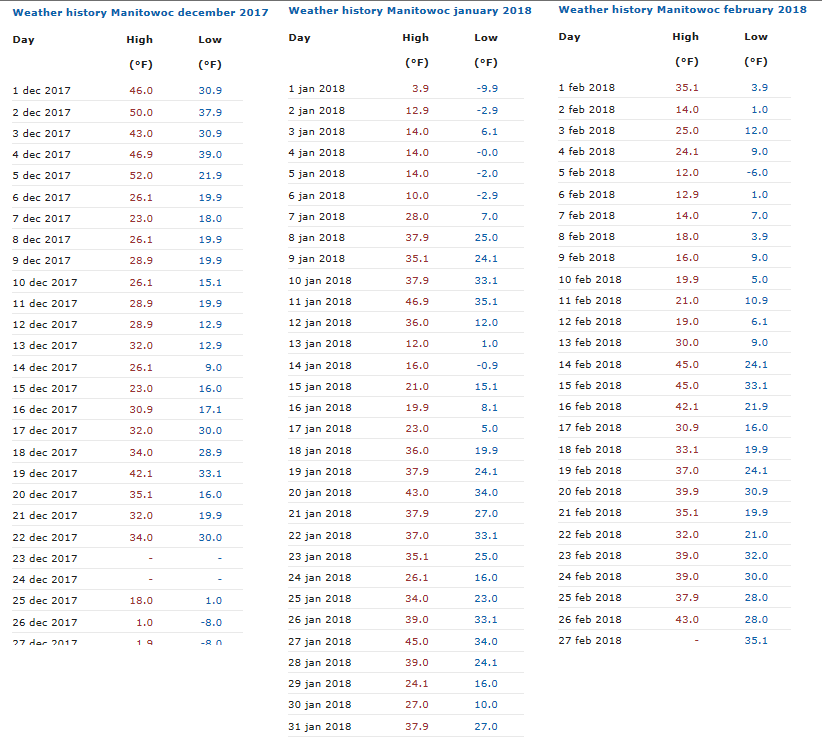The image size is (822, 744).
Task: Click the -9.9 low on 1 jan 2018
Action: point(487,88)
